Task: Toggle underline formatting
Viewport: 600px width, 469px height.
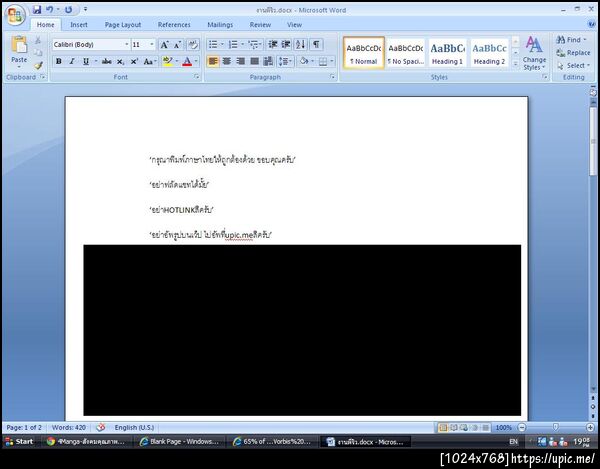Action: (86, 61)
